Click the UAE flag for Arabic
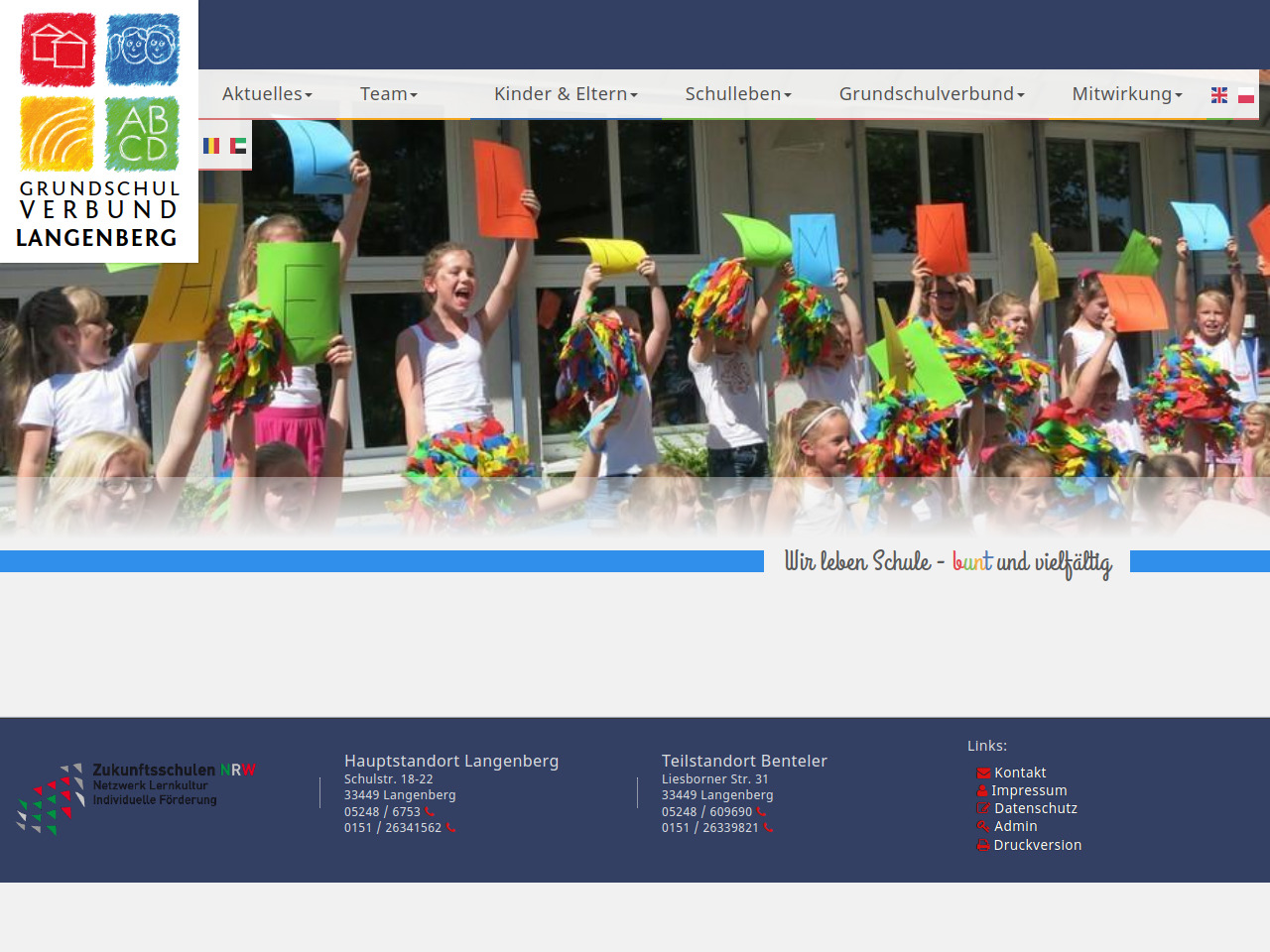 [238, 146]
